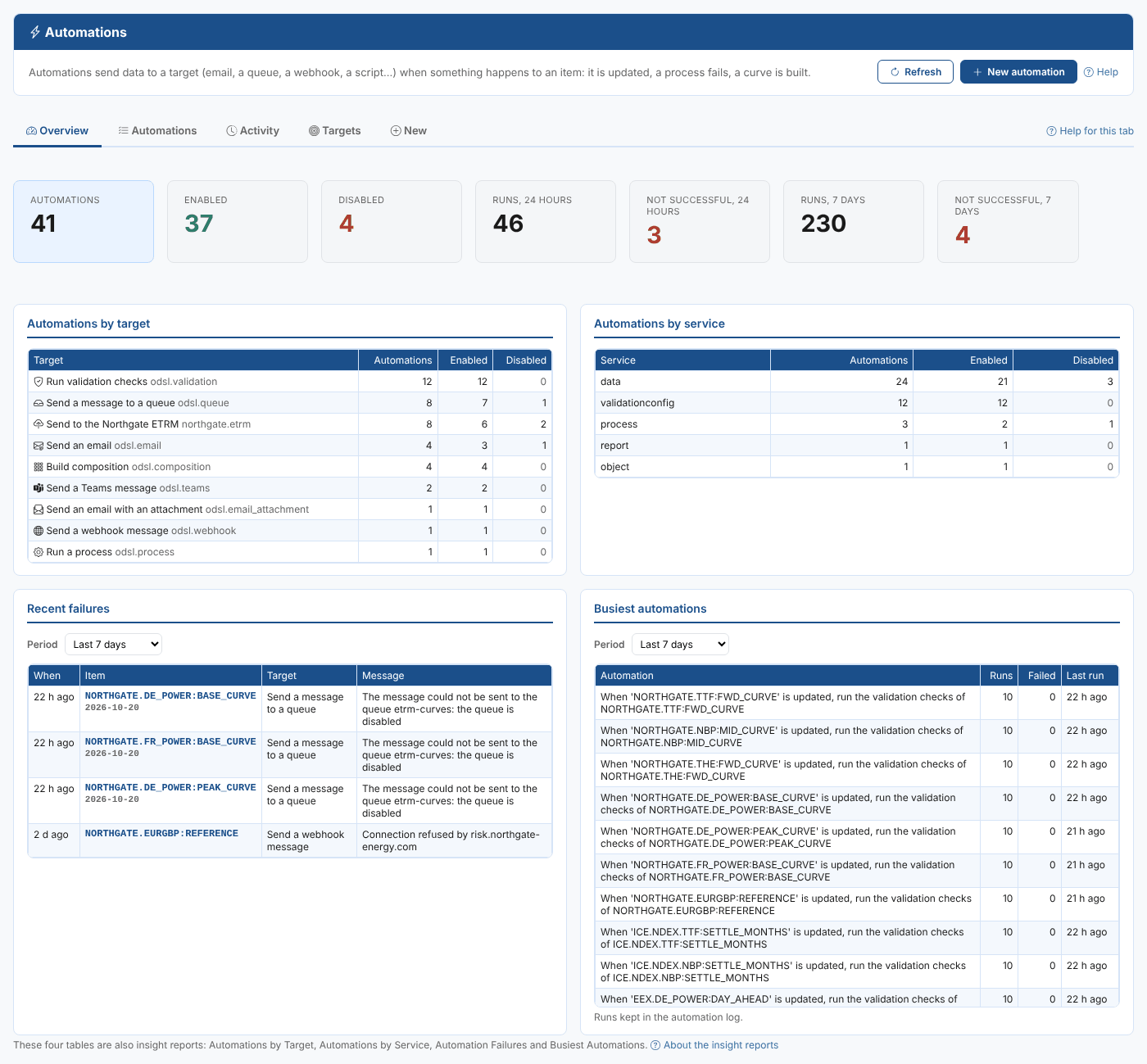Select the Disabled summary card
The image size is (1147, 1064).
coord(392,221)
